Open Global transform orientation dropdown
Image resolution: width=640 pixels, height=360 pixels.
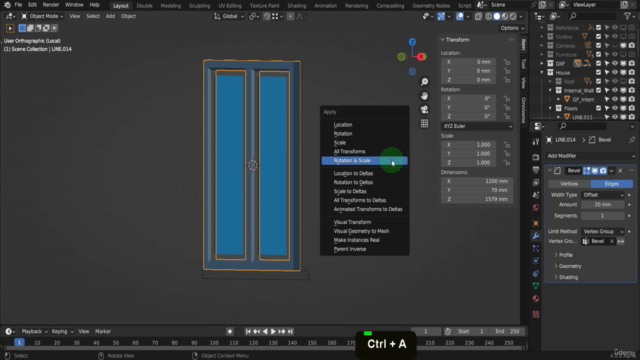coord(229,16)
